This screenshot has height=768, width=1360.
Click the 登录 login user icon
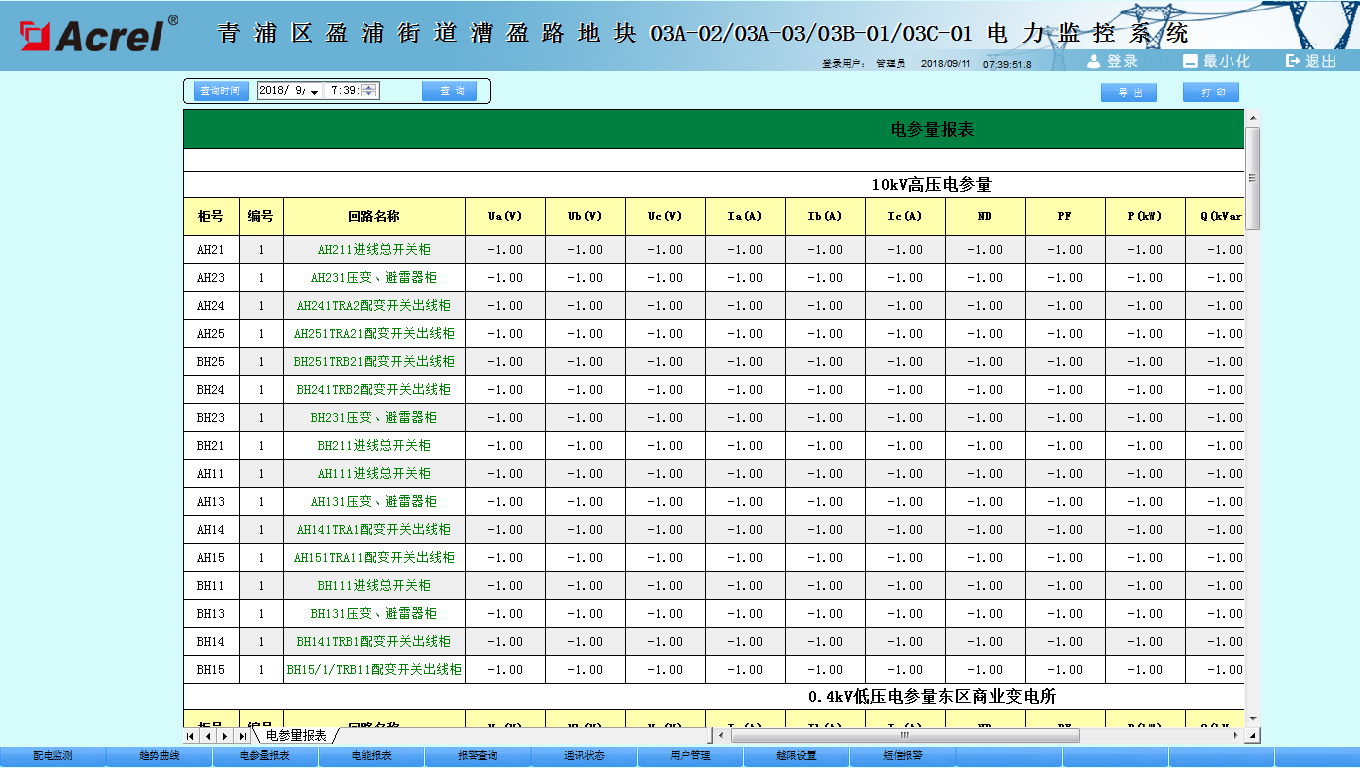1094,61
